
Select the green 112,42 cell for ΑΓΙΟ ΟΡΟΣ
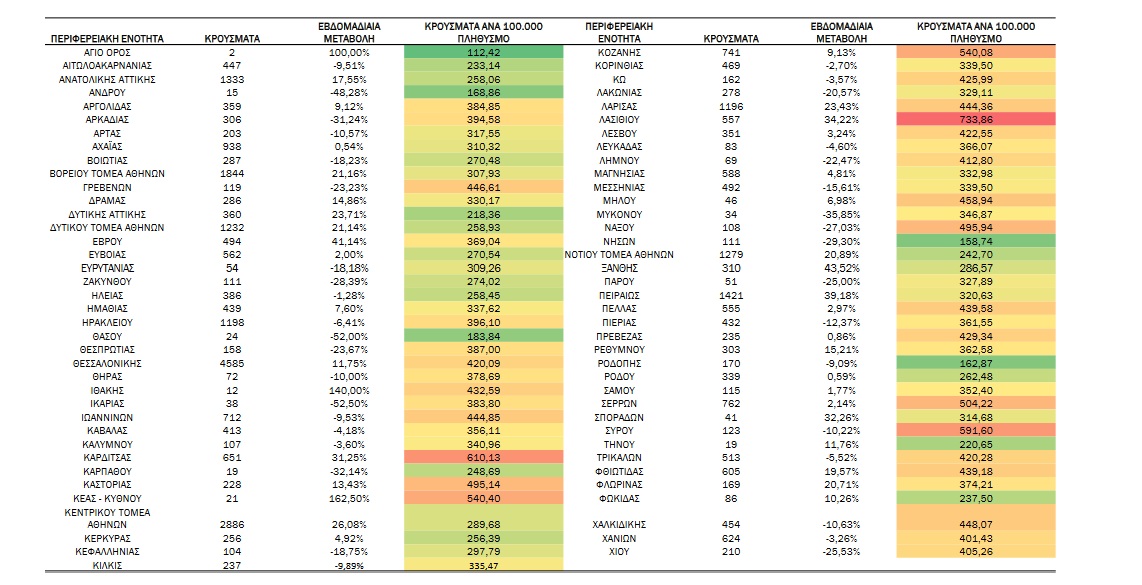pos(483,52)
